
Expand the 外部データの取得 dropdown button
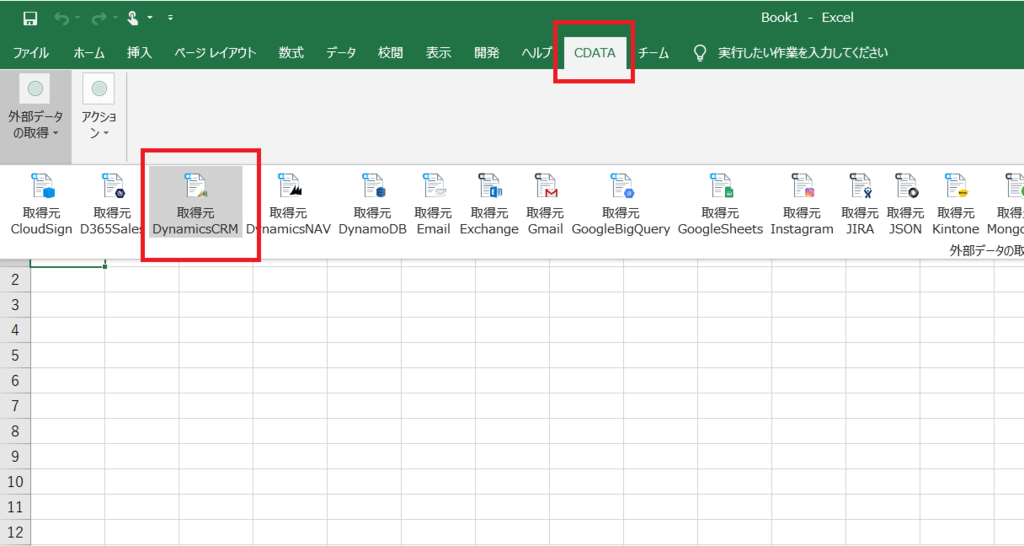click(x=35, y=116)
